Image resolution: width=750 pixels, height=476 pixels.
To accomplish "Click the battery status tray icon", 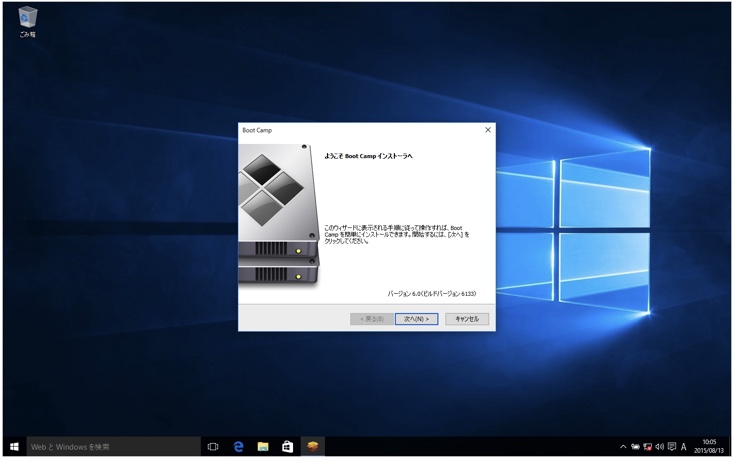I will click(635, 447).
